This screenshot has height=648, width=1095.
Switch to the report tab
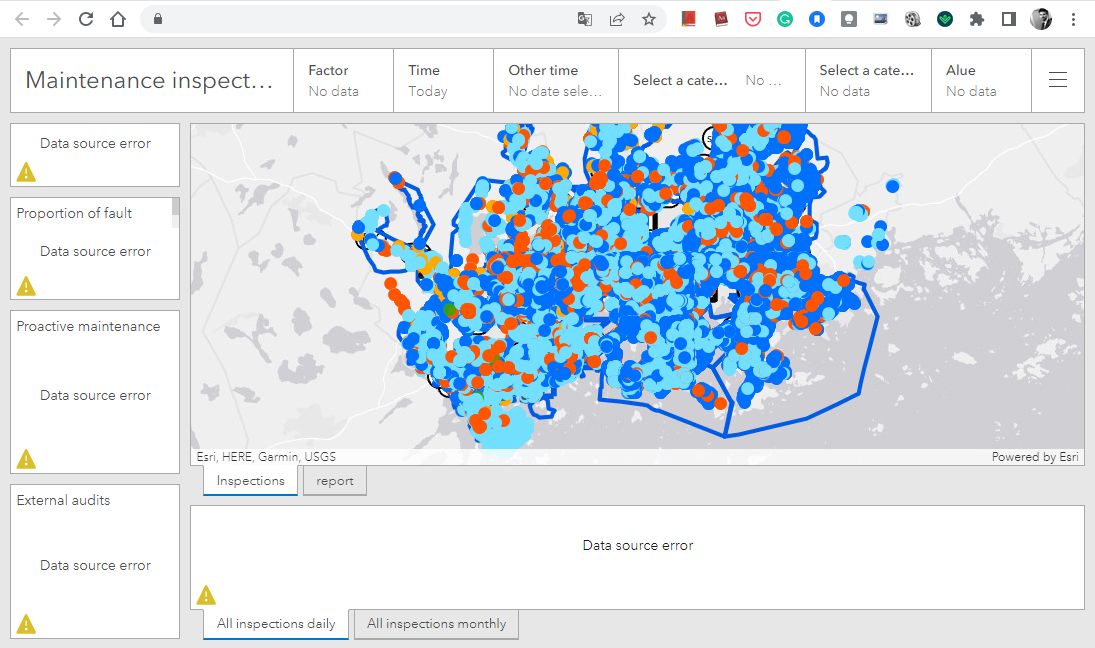[x=334, y=480]
